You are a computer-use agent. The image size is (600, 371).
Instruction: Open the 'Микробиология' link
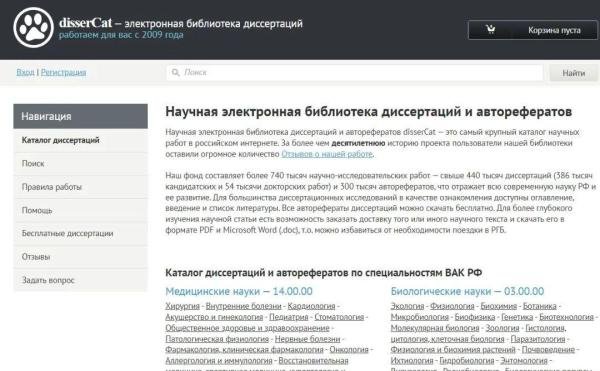pyautogui.click(x=419, y=317)
